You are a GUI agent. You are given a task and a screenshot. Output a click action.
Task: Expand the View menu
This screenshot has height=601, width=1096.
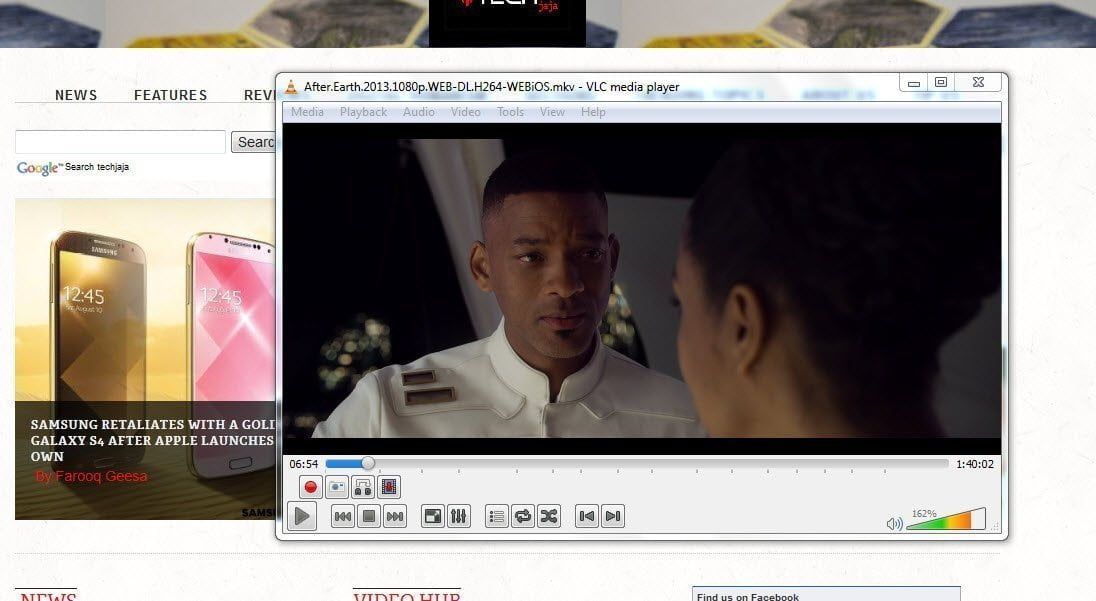coord(552,112)
